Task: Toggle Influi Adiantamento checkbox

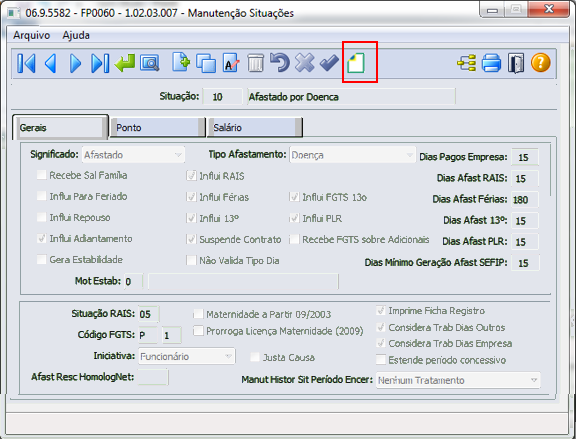Action: tap(42, 238)
